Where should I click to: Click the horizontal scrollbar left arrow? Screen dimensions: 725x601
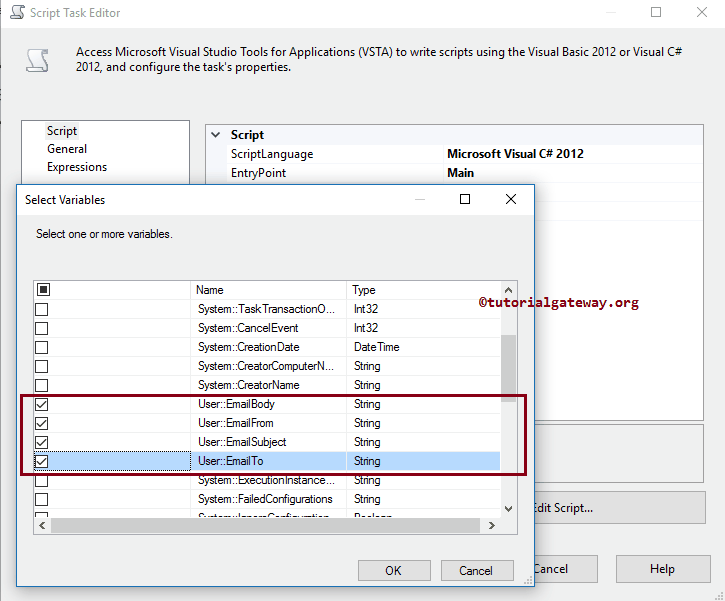coord(42,526)
